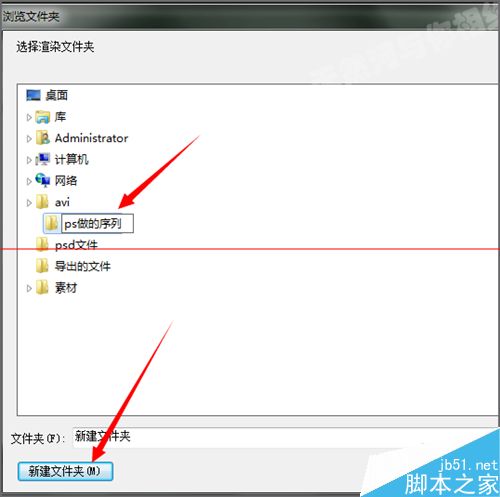500x497 pixels.
Task: Expand the 网络 tree node
Action: (x=29, y=181)
